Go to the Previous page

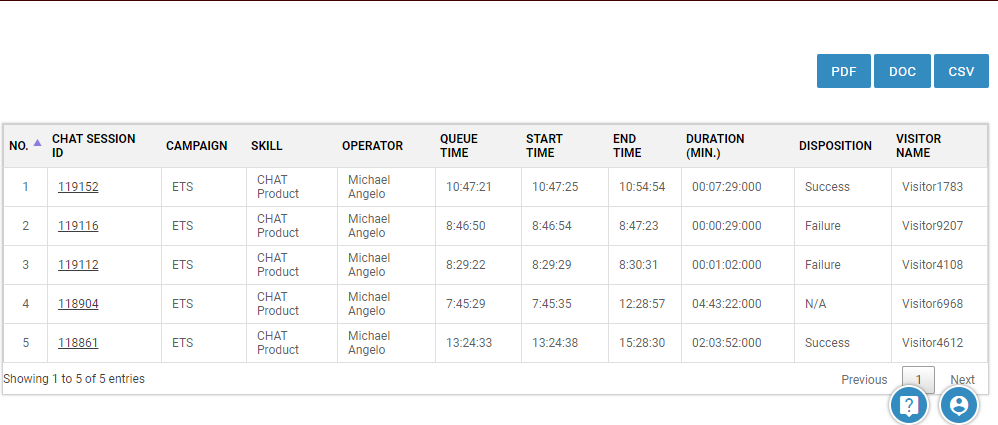click(864, 380)
